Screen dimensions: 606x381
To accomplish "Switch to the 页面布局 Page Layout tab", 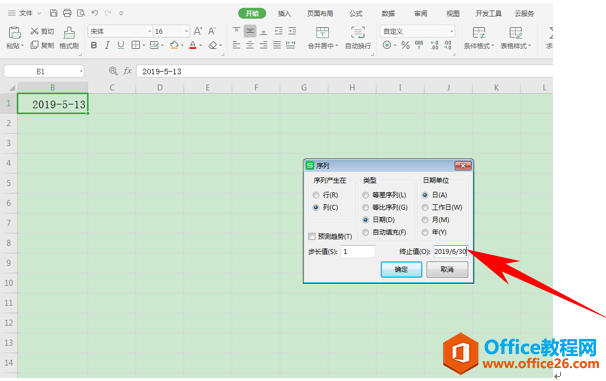I will click(320, 14).
